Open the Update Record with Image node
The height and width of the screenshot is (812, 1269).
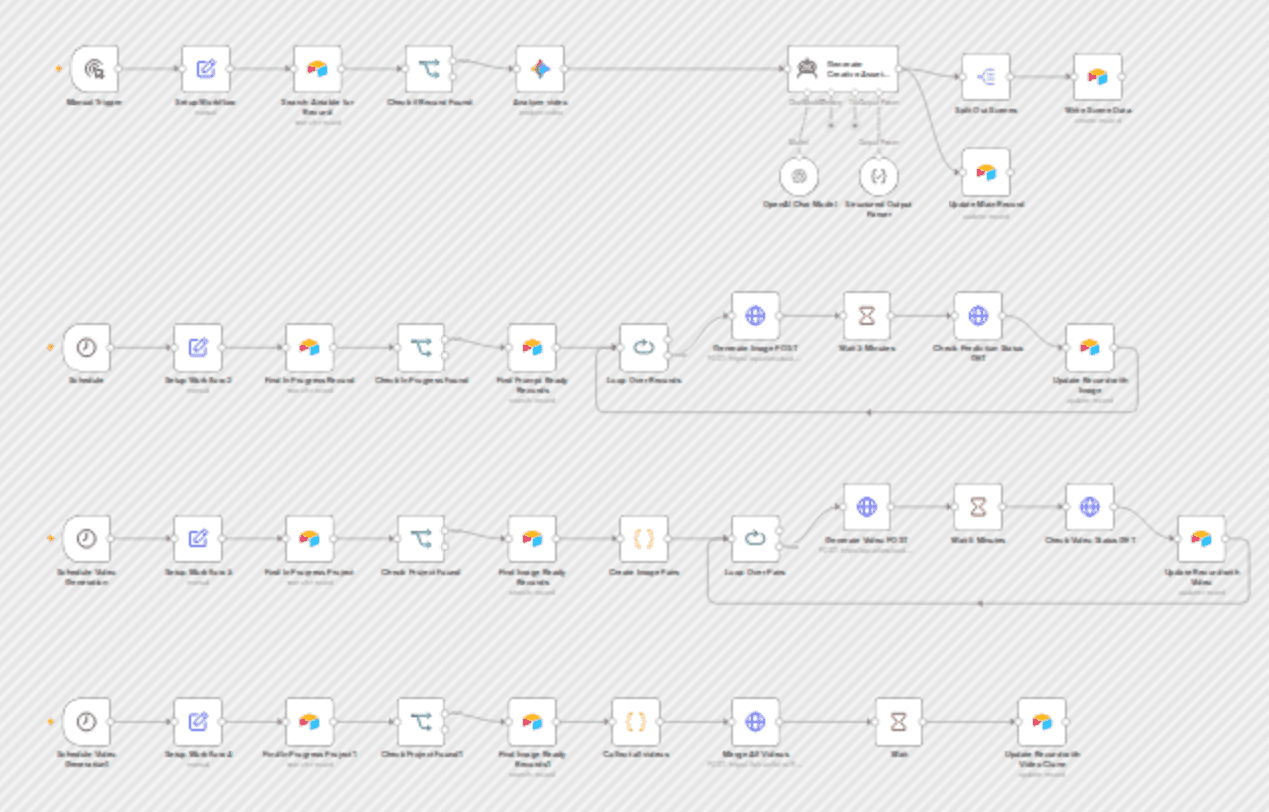(x=1090, y=347)
